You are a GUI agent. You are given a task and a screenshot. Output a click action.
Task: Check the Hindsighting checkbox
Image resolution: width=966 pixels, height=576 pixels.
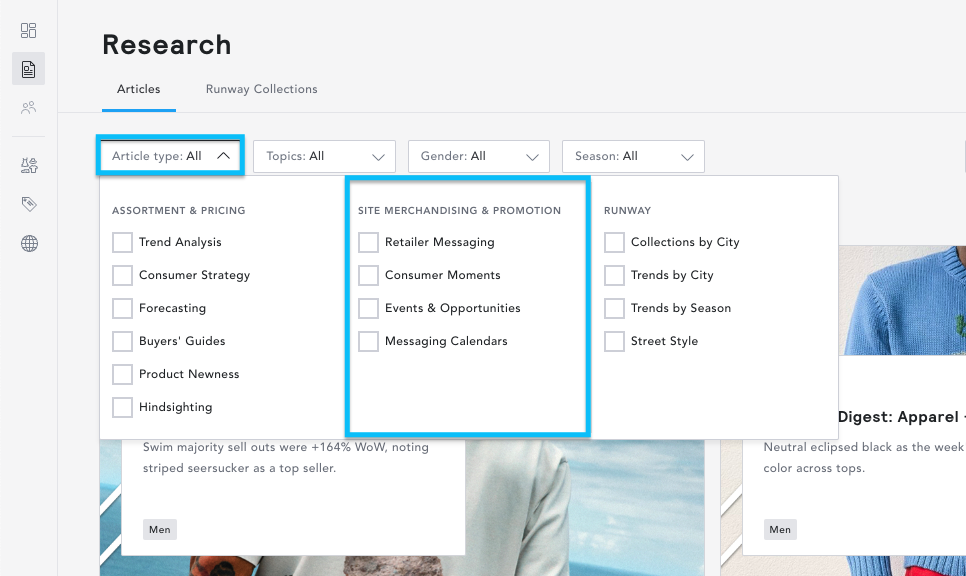click(122, 407)
